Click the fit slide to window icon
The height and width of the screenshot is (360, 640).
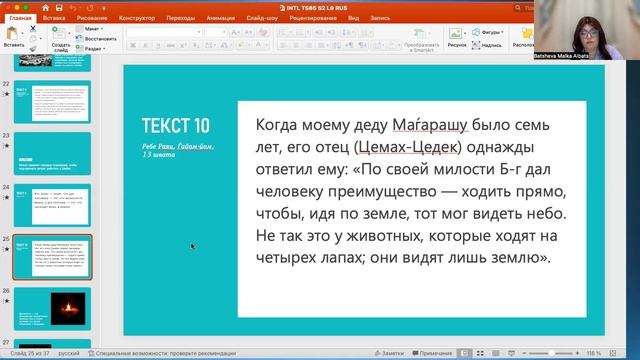point(613,353)
